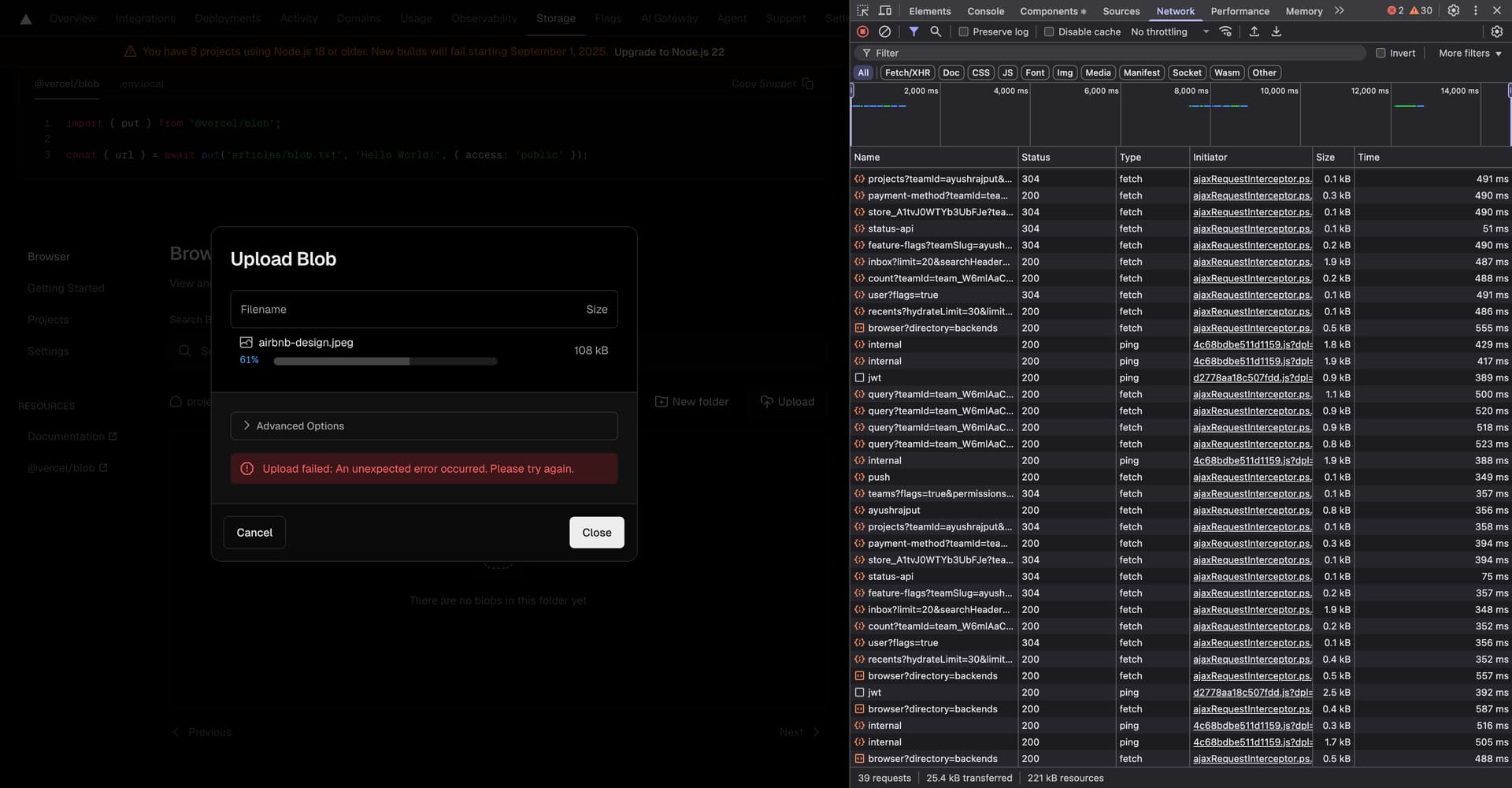Click the error icon in the upload failed alert

click(x=246, y=469)
